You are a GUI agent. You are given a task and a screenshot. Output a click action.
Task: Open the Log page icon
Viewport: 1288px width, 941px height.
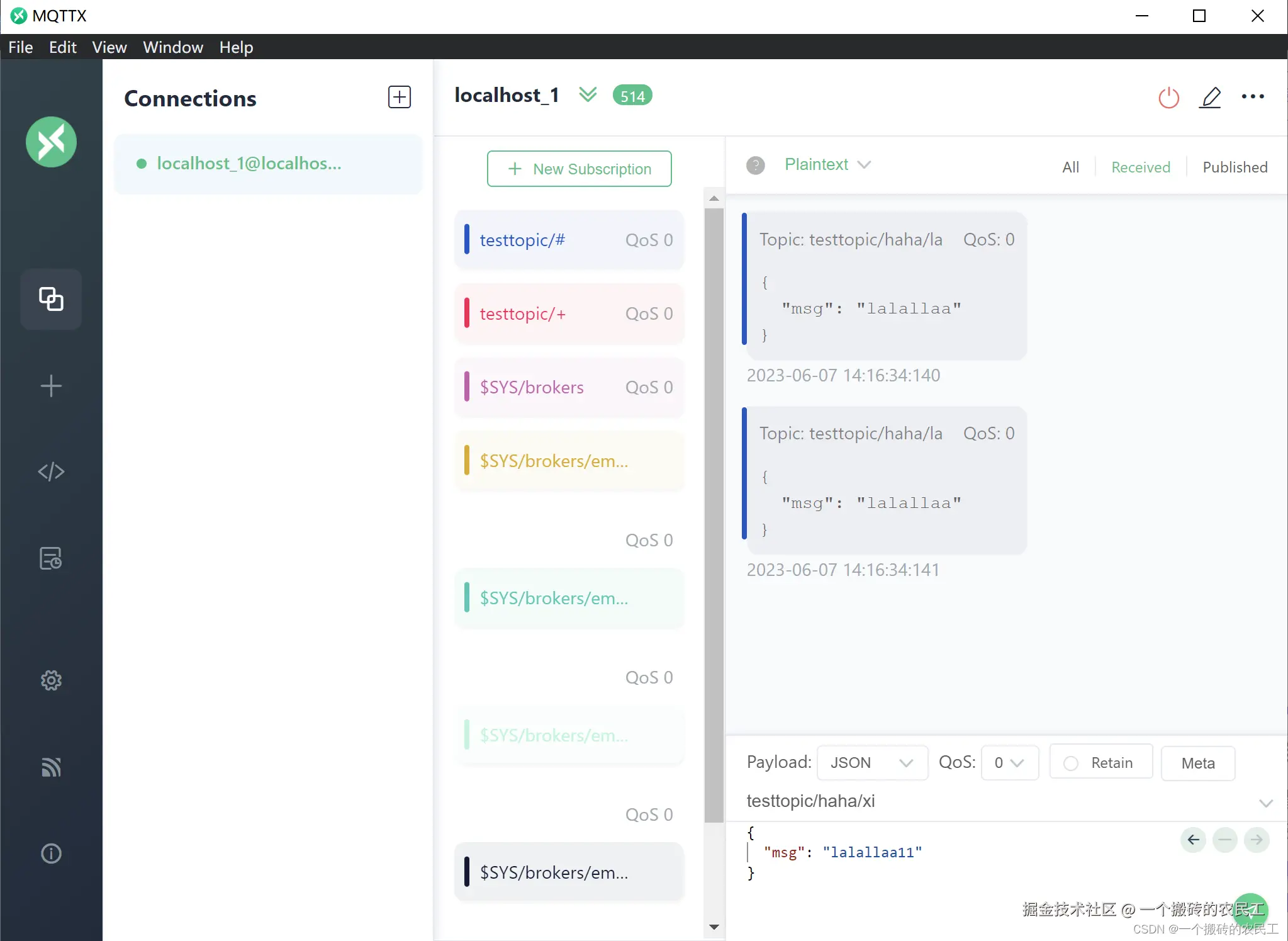(51, 558)
